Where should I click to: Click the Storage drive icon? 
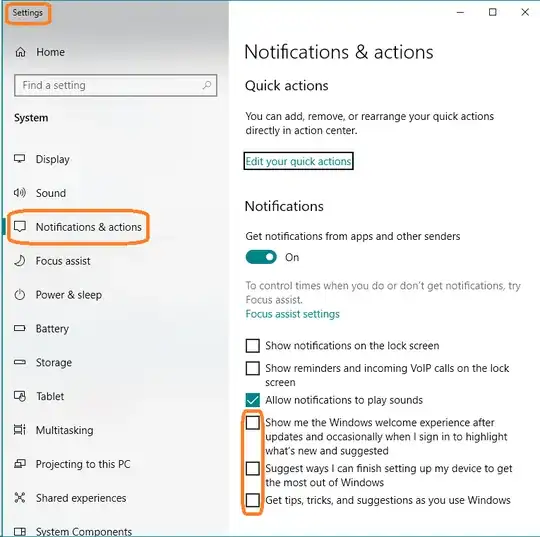click(x=20, y=362)
